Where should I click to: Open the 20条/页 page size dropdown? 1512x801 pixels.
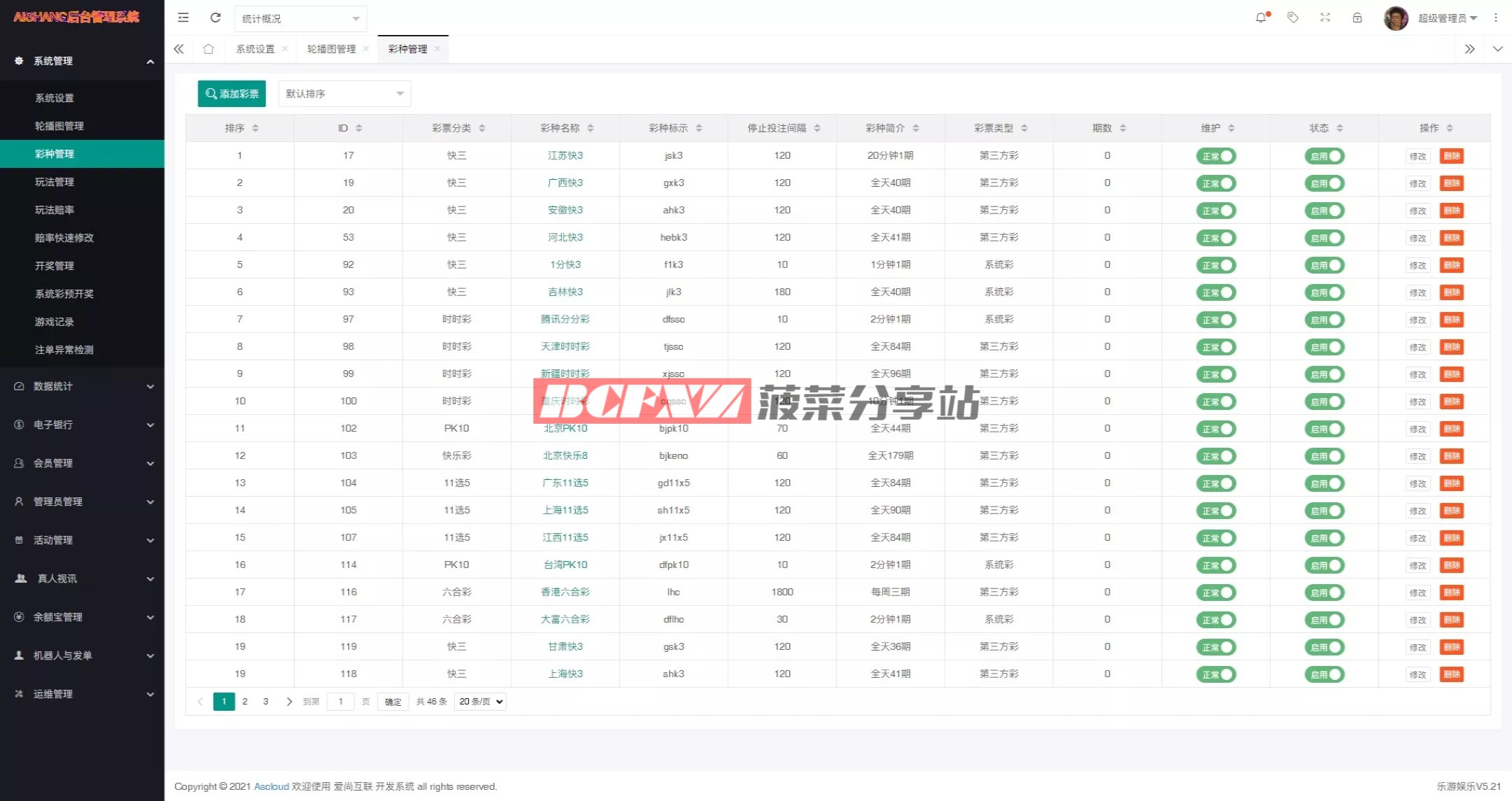coord(480,702)
